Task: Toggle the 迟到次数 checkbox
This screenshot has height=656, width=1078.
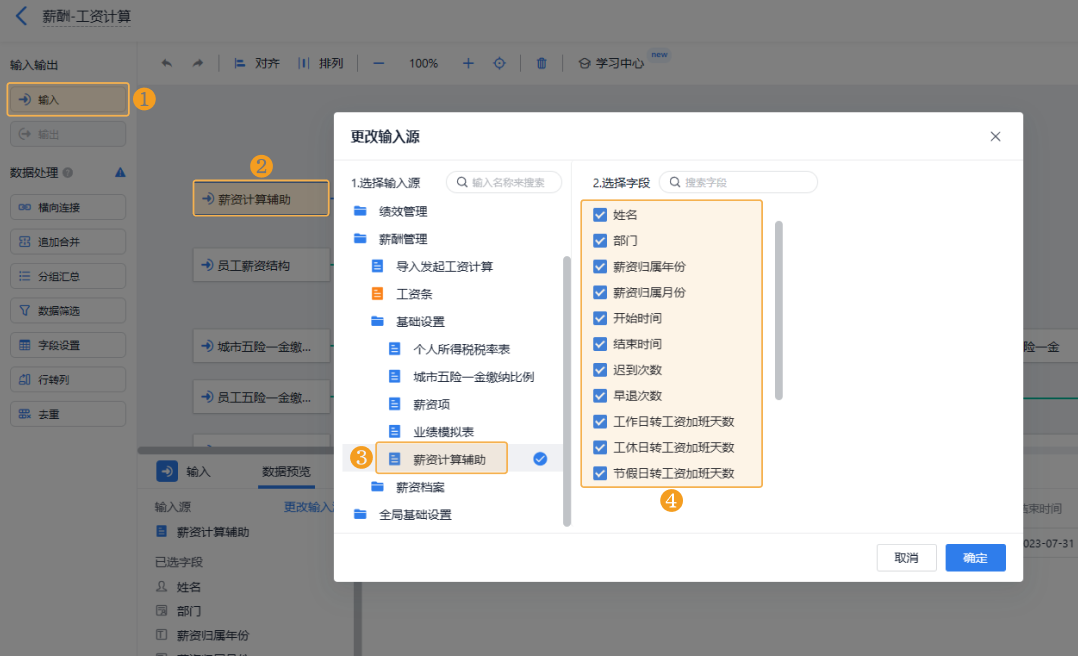Action: pos(600,370)
